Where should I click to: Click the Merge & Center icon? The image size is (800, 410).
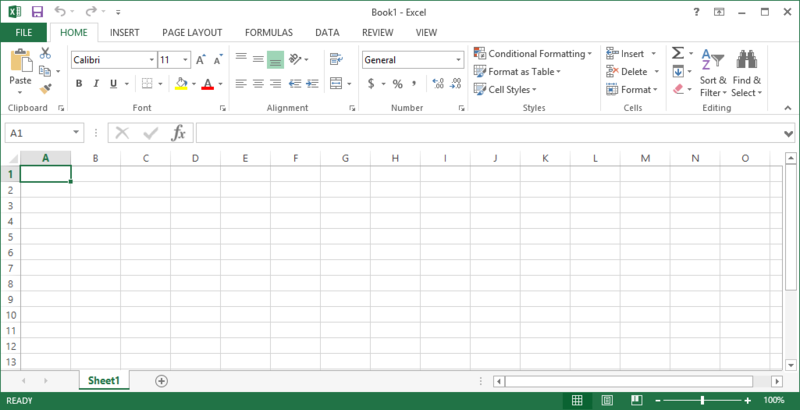pyautogui.click(x=336, y=84)
